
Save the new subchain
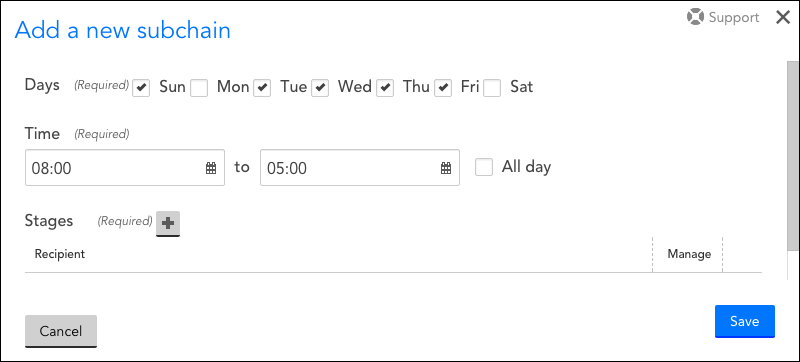click(744, 321)
